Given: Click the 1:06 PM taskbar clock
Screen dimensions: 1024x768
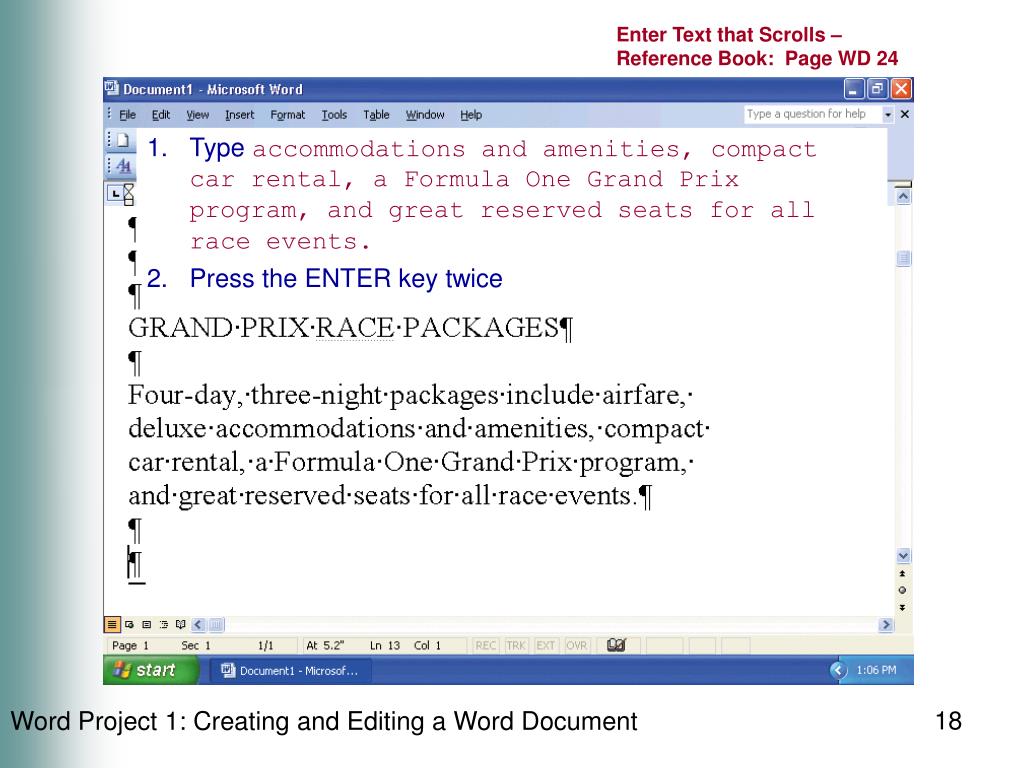Looking at the screenshot, I should coord(876,670).
